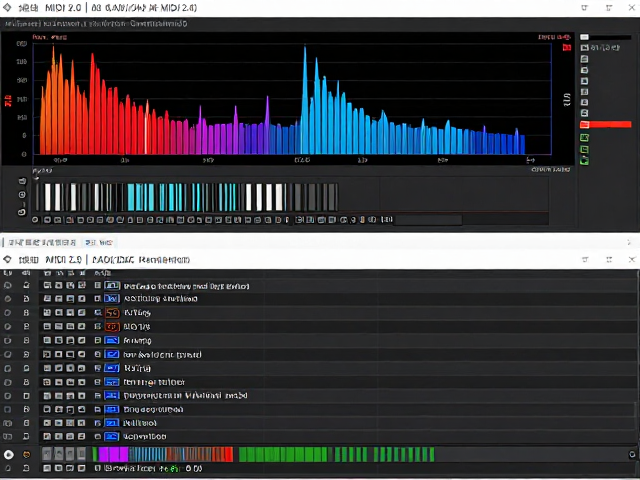Click the first square button on the first track row

(x=47, y=285)
